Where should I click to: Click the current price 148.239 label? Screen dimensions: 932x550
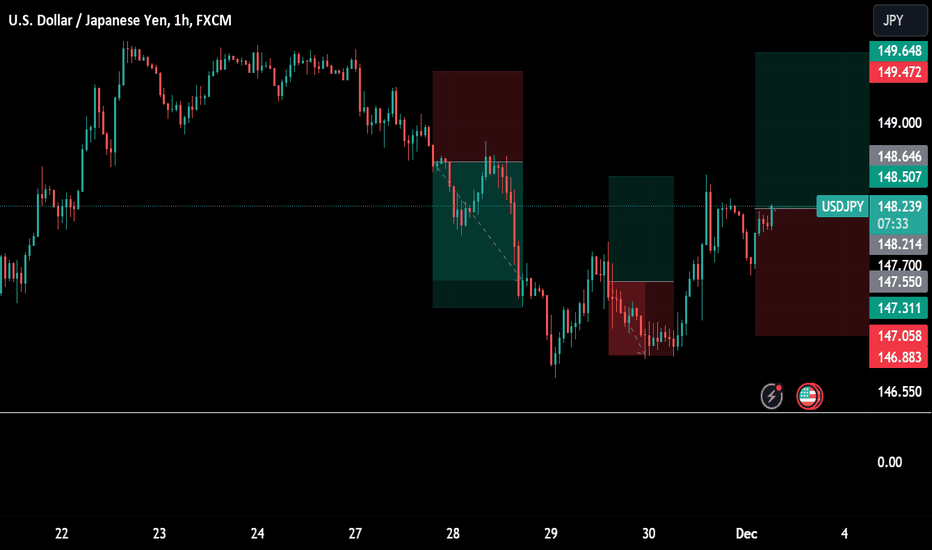click(x=899, y=206)
